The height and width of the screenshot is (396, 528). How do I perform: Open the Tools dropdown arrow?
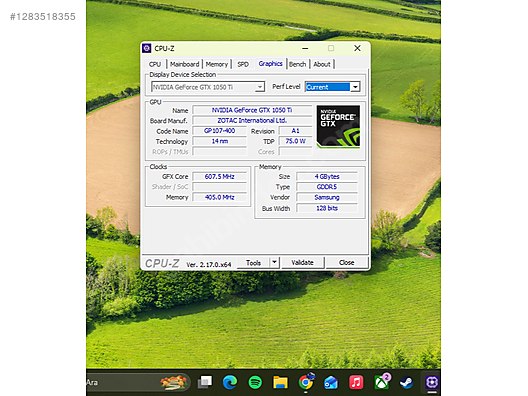click(x=274, y=262)
